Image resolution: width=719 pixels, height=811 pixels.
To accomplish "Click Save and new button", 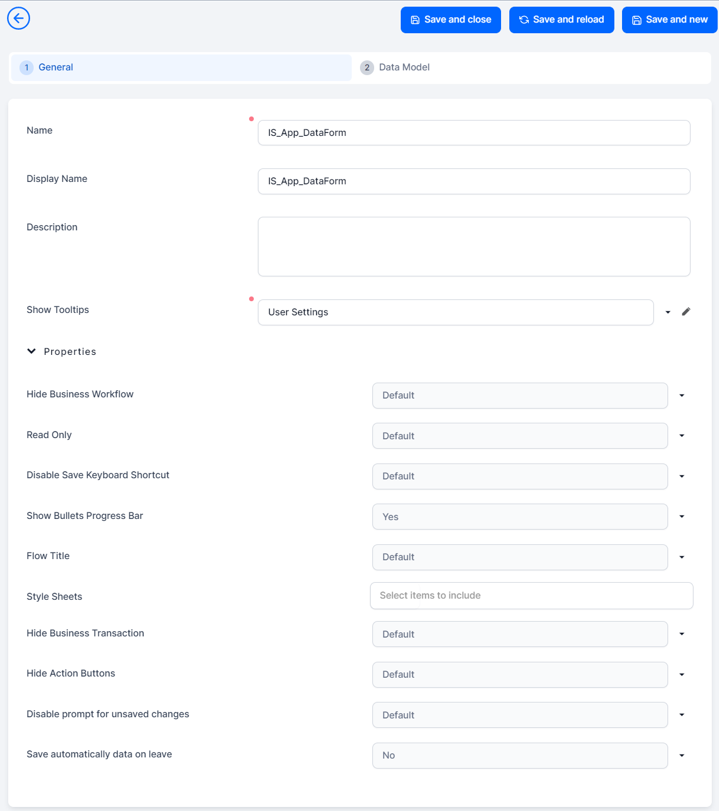I will [669, 20].
